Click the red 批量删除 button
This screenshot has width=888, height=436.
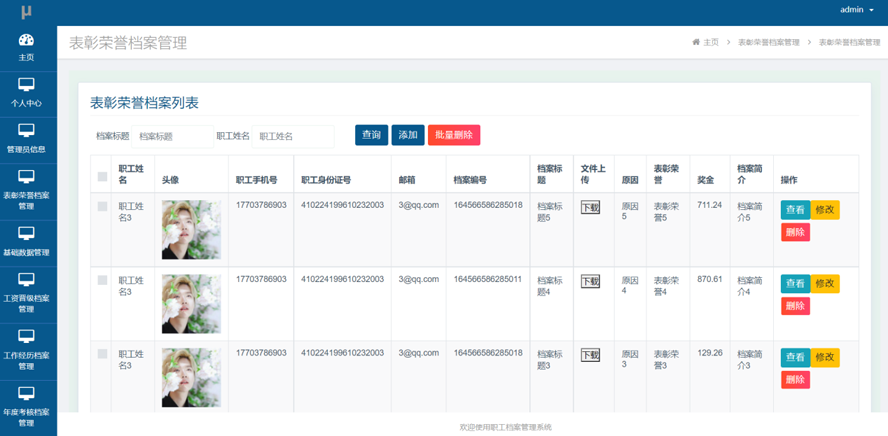point(453,135)
